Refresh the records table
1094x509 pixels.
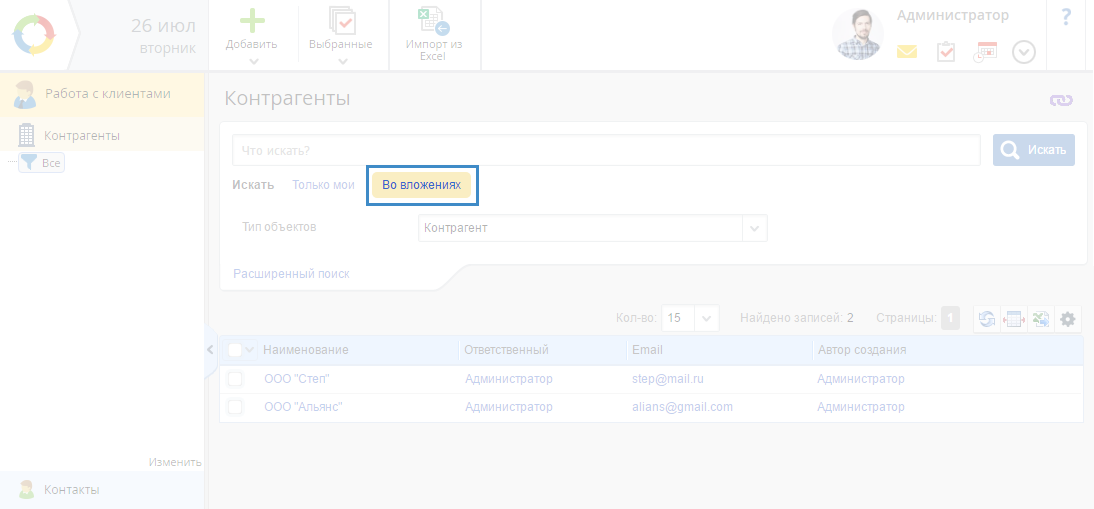pyautogui.click(x=987, y=319)
